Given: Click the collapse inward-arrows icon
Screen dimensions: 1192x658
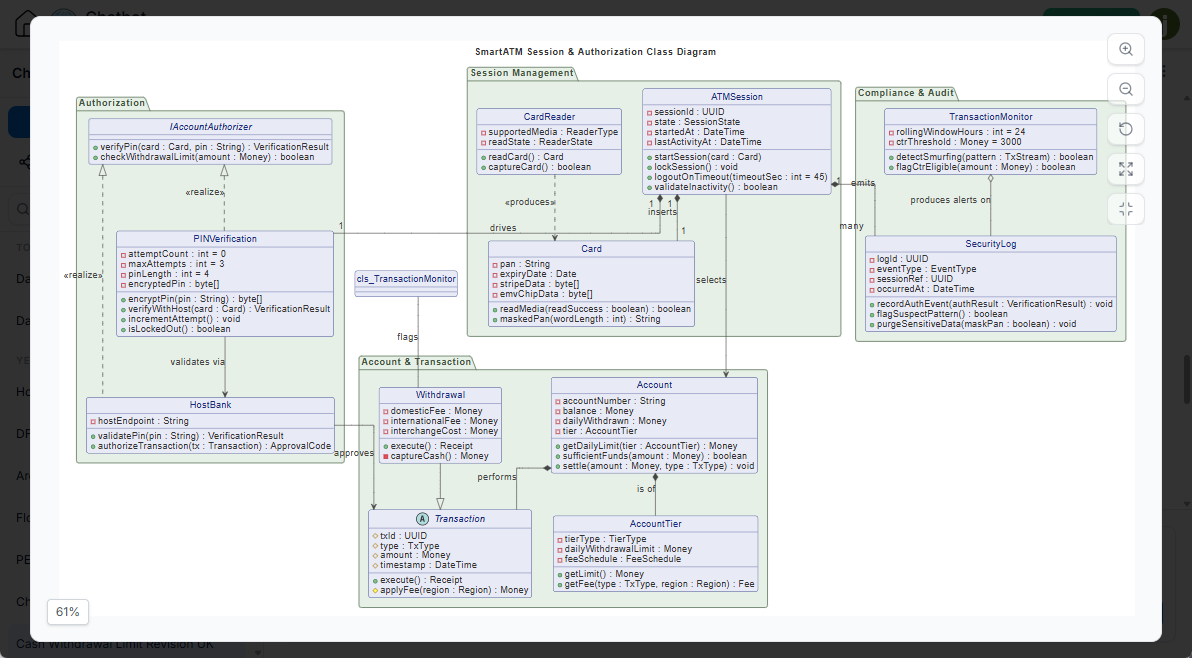Looking at the screenshot, I should [1126, 208].
